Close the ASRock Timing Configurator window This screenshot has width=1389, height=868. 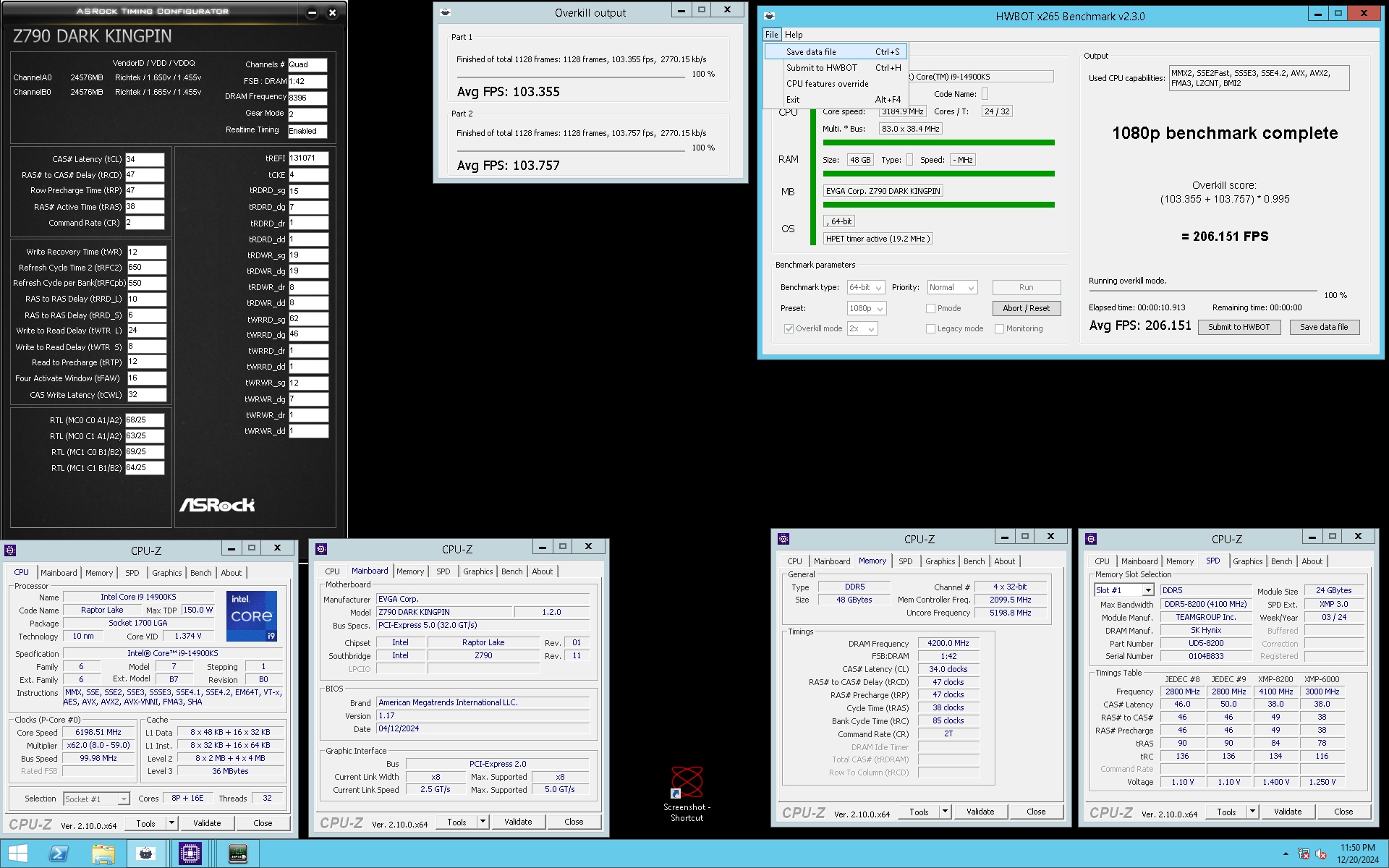pos(332,12)
